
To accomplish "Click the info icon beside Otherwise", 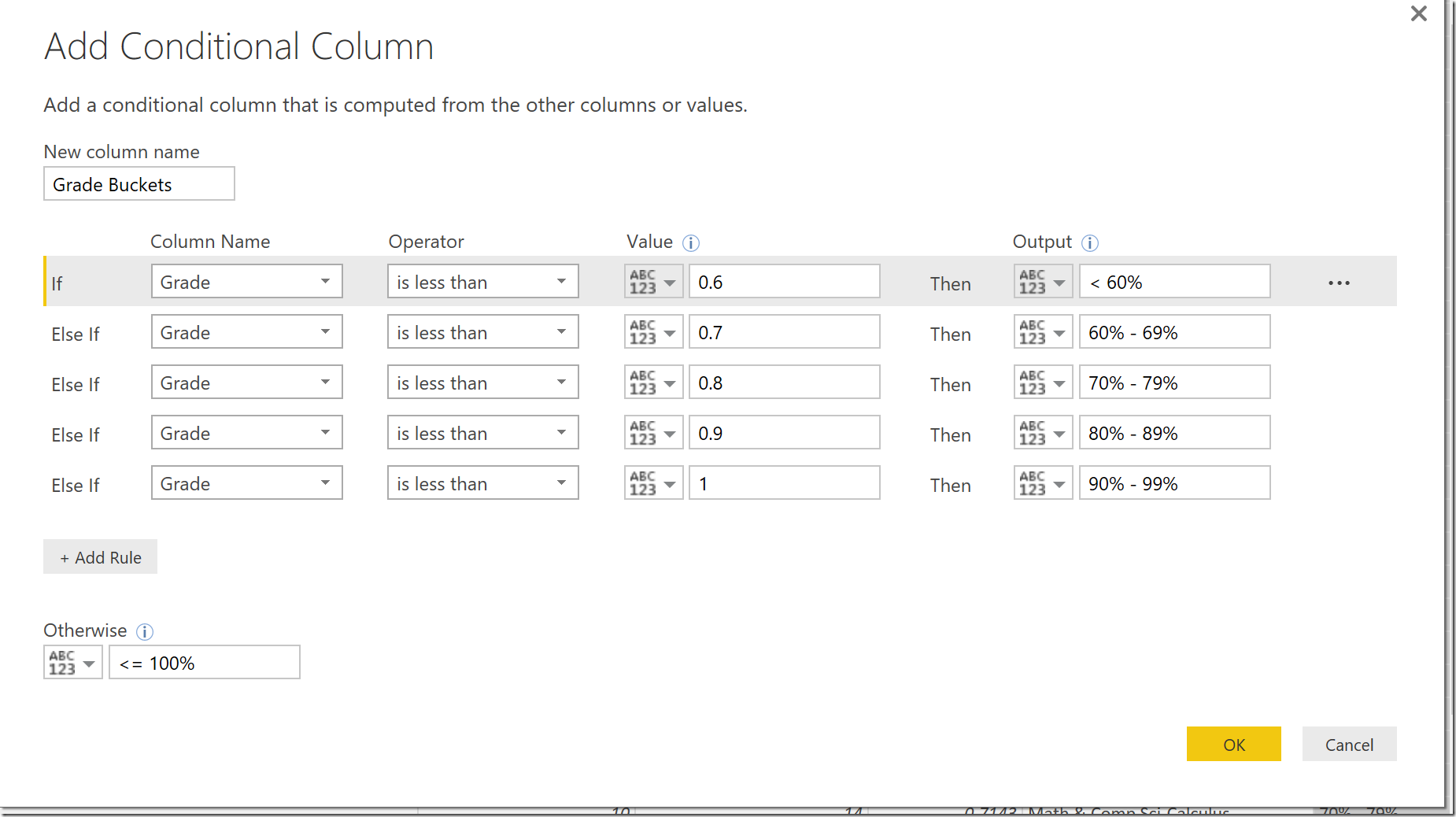I will coord(145,632).
